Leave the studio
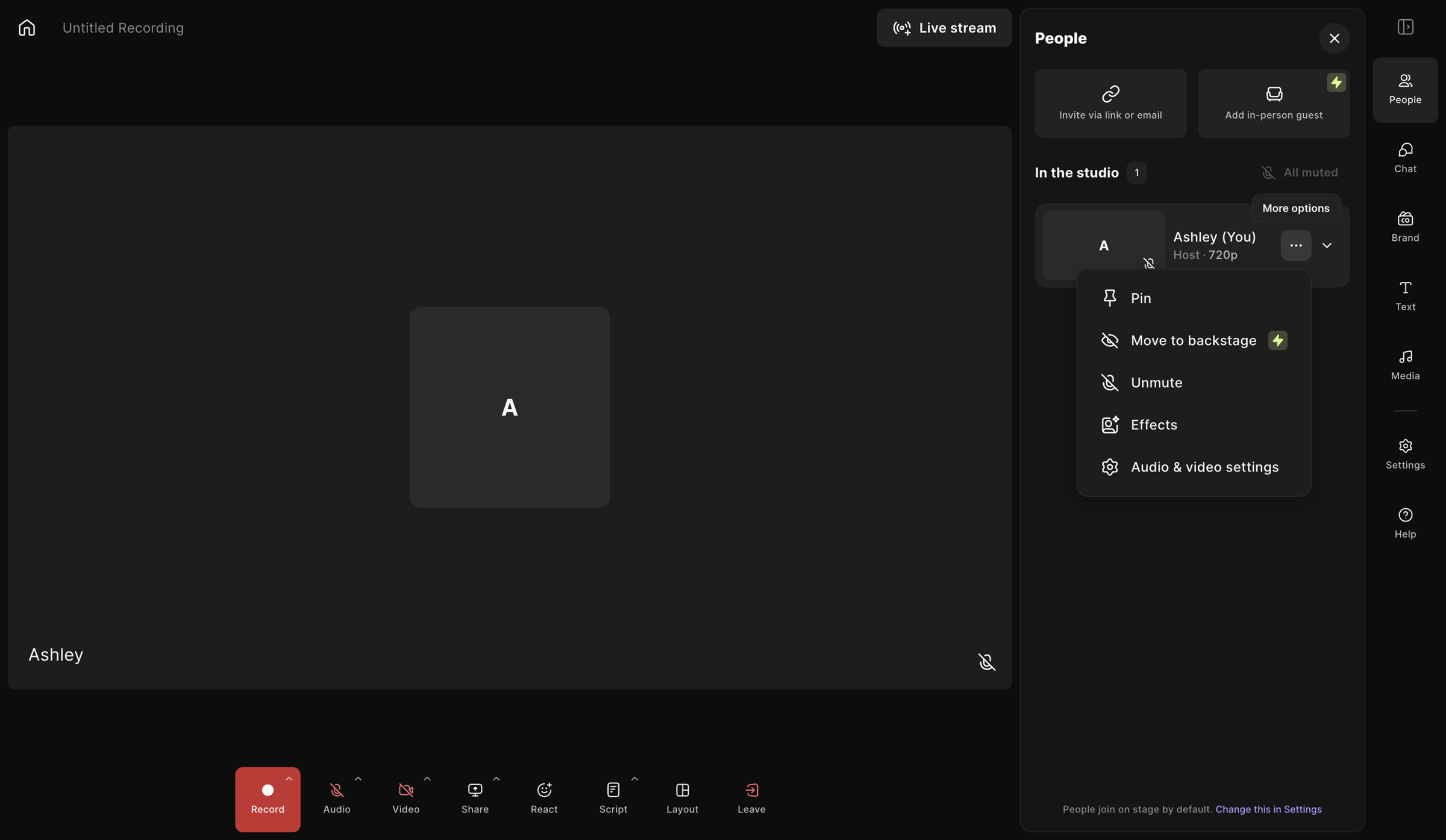The width and height of the screenshot is (1446, 840). 751,799
